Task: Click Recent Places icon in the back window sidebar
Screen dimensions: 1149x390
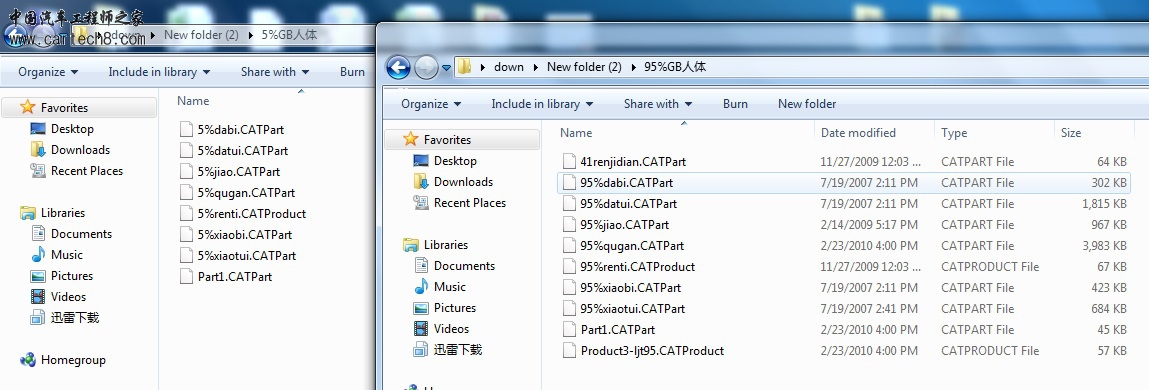Action: click(x=38, y=171)
